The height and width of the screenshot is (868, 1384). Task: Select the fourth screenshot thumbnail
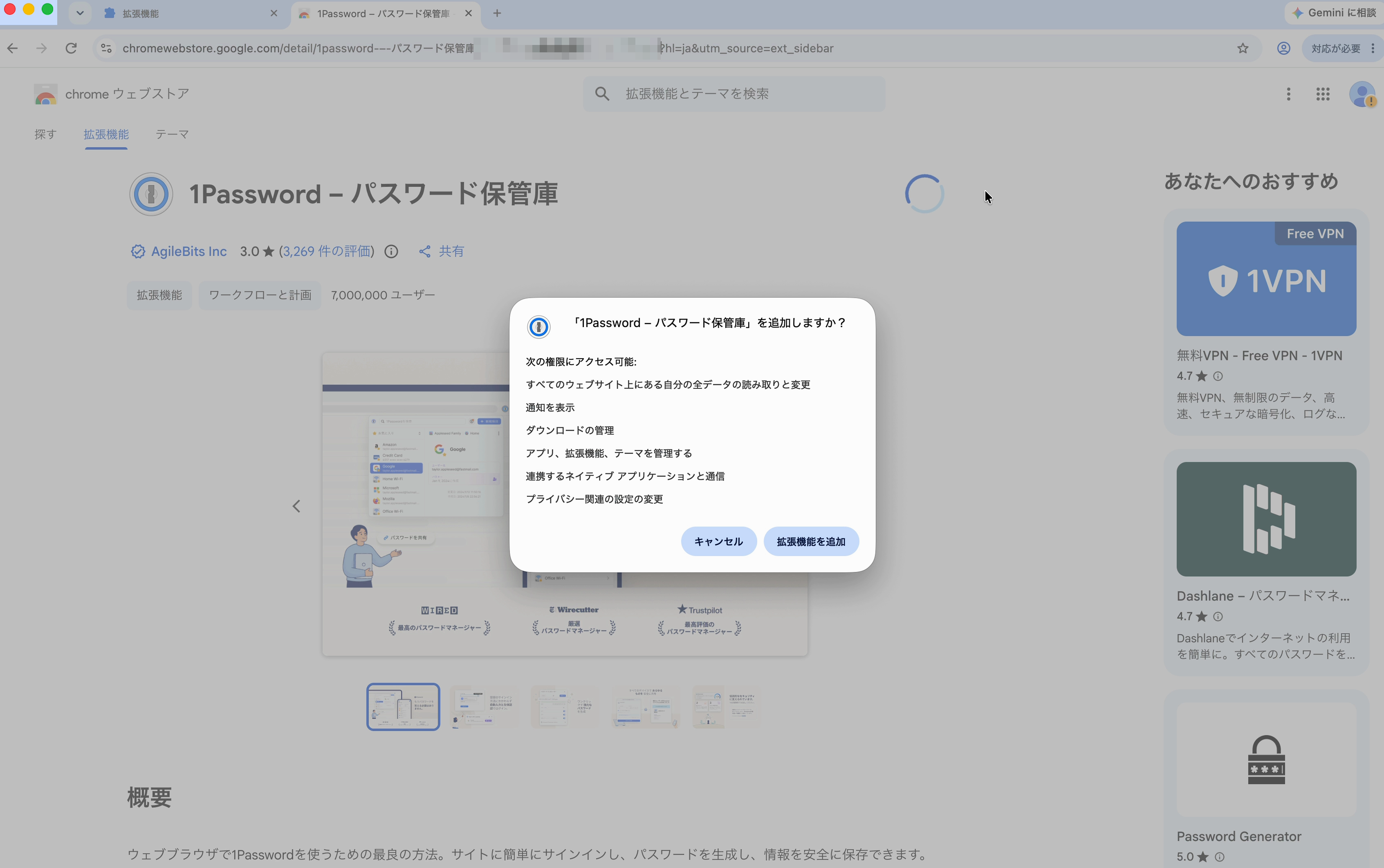646,707
